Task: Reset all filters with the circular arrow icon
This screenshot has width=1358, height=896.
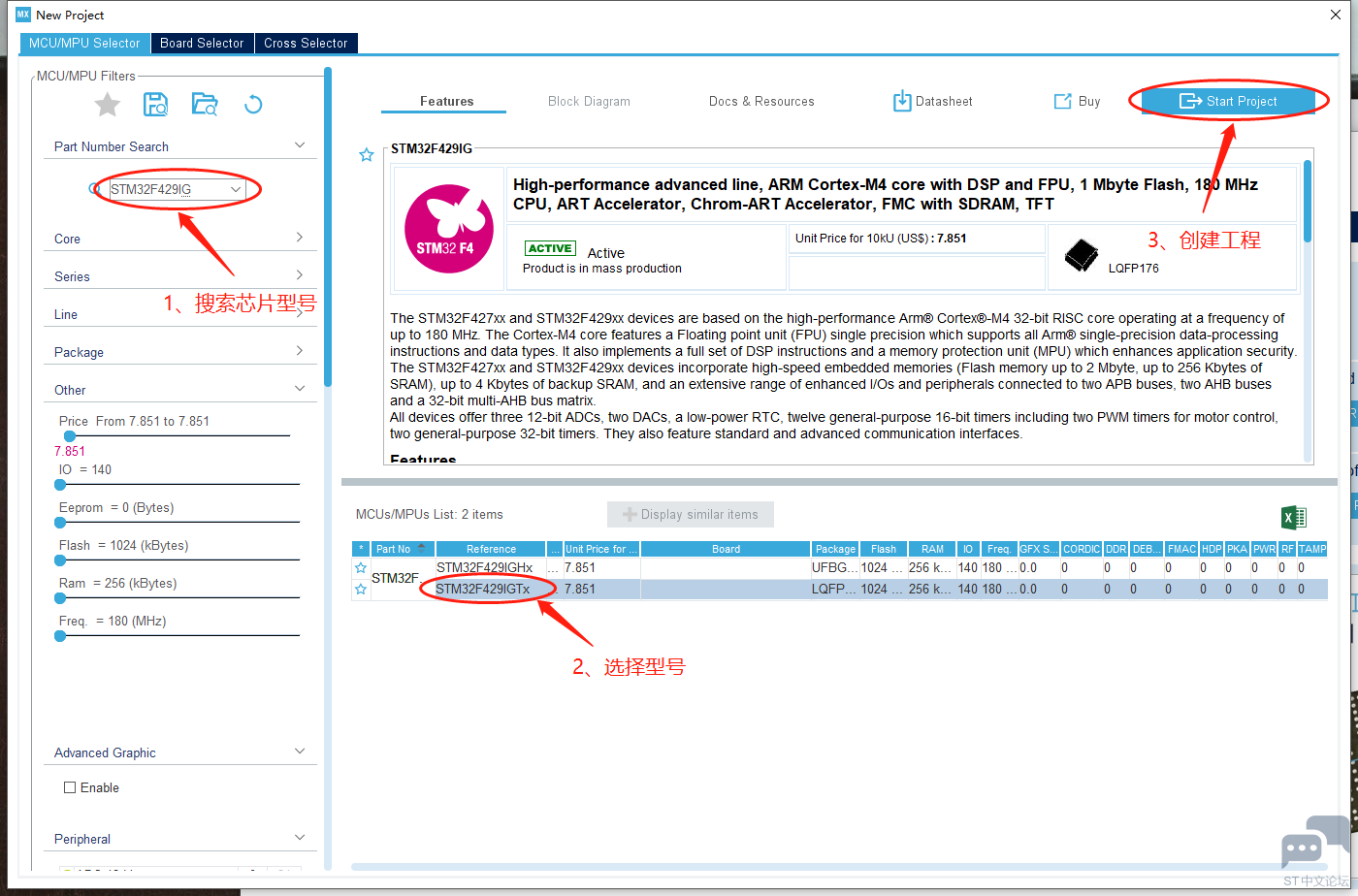Action: [x=253, y=105]
